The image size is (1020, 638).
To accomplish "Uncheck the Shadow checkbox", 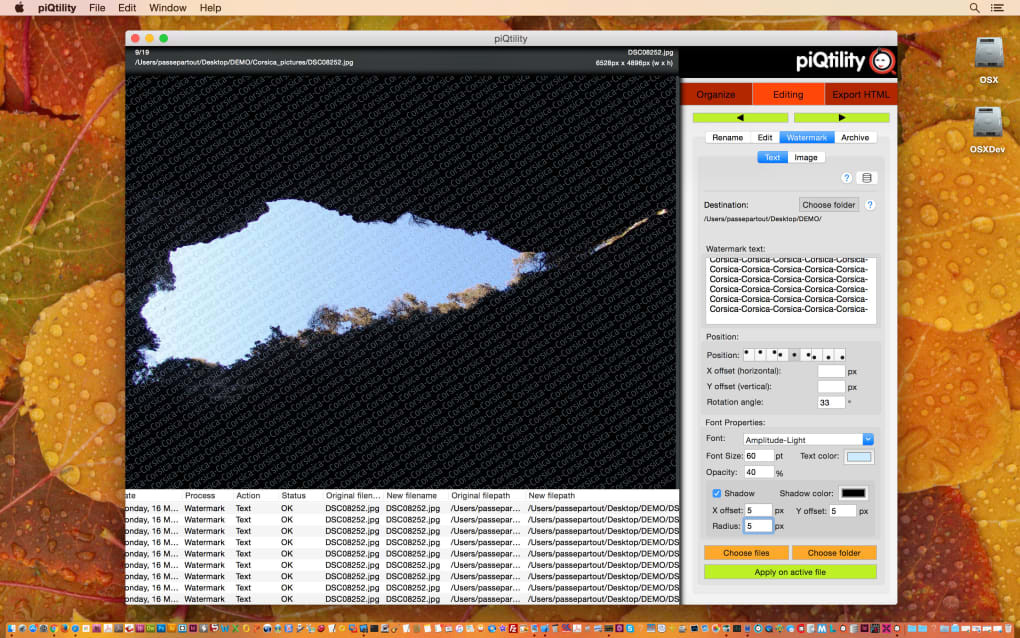I will point(716,493).
